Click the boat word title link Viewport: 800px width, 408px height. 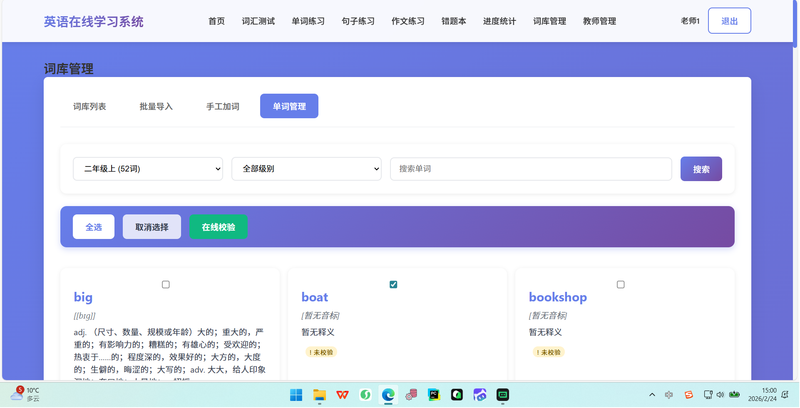coord(314,297)
